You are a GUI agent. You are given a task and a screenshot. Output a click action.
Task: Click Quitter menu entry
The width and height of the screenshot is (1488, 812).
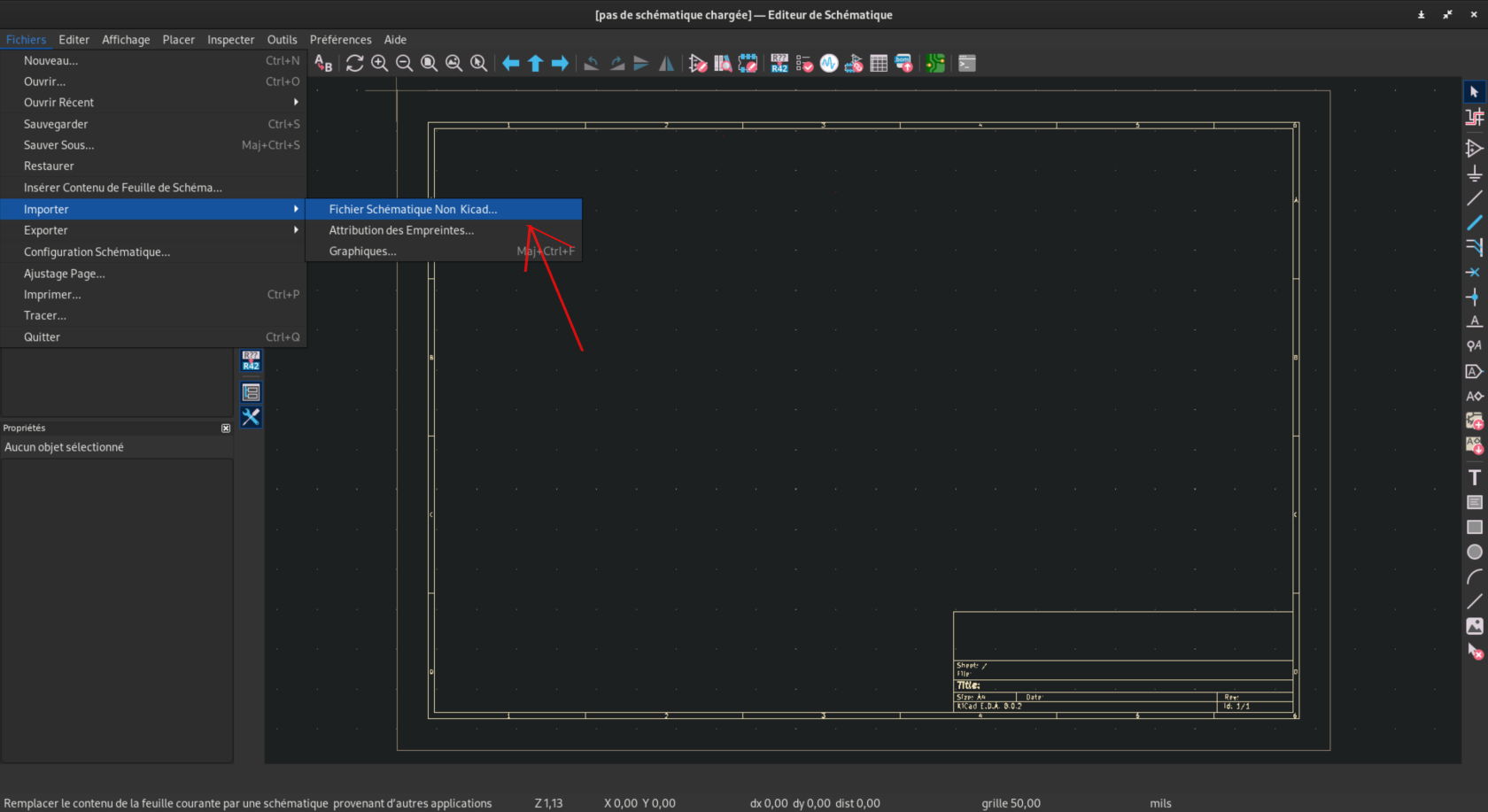coord(153,337)
